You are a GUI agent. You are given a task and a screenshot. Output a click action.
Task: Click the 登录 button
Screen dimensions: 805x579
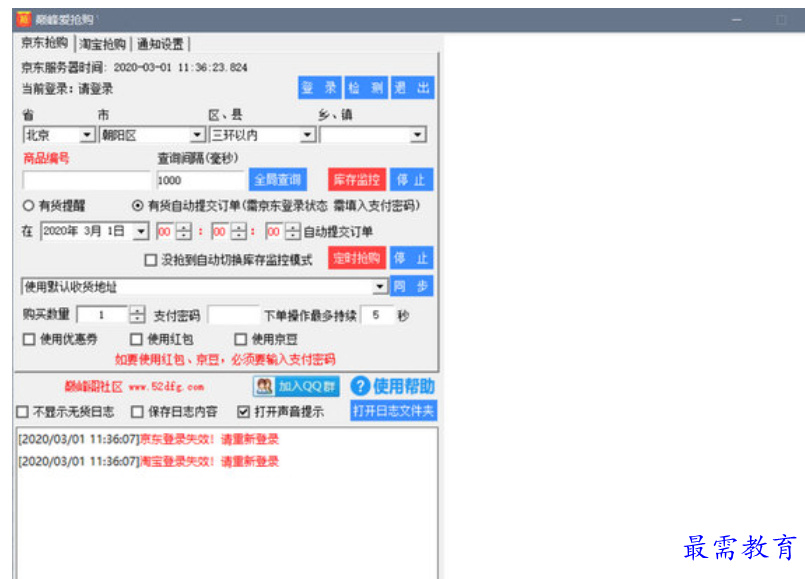(x=319, y=88)
